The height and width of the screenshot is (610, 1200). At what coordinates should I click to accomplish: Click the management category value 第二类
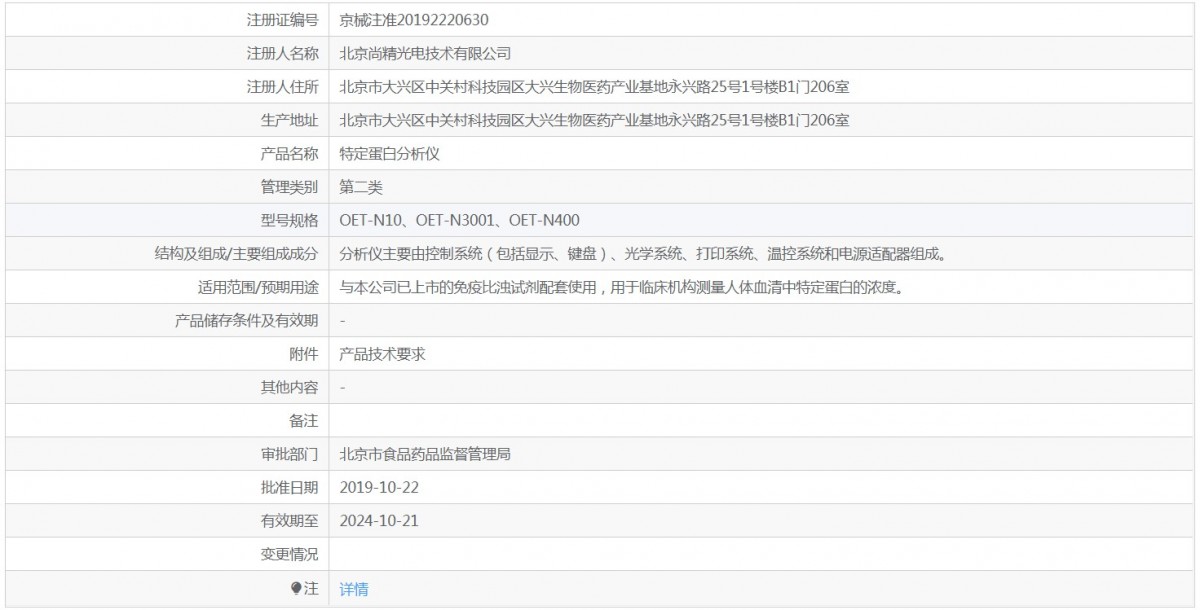[361, 187]
